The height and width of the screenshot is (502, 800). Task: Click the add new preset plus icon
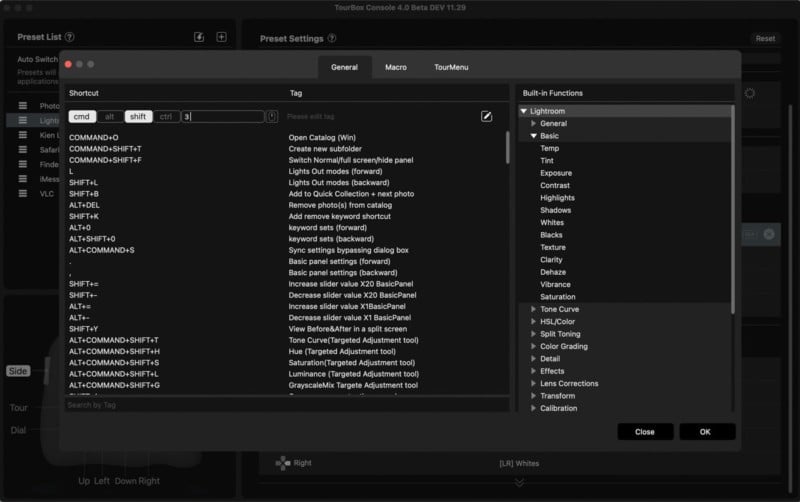(221, 37)
